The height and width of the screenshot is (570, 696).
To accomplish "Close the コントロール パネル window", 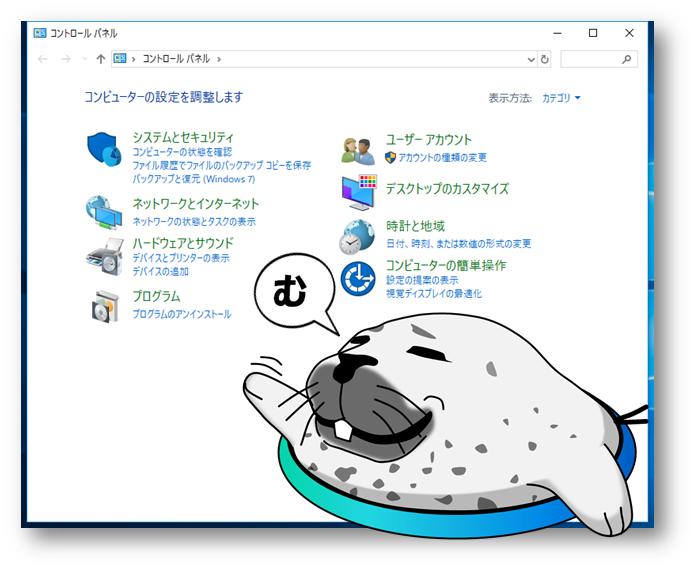I will coord(629,33).
